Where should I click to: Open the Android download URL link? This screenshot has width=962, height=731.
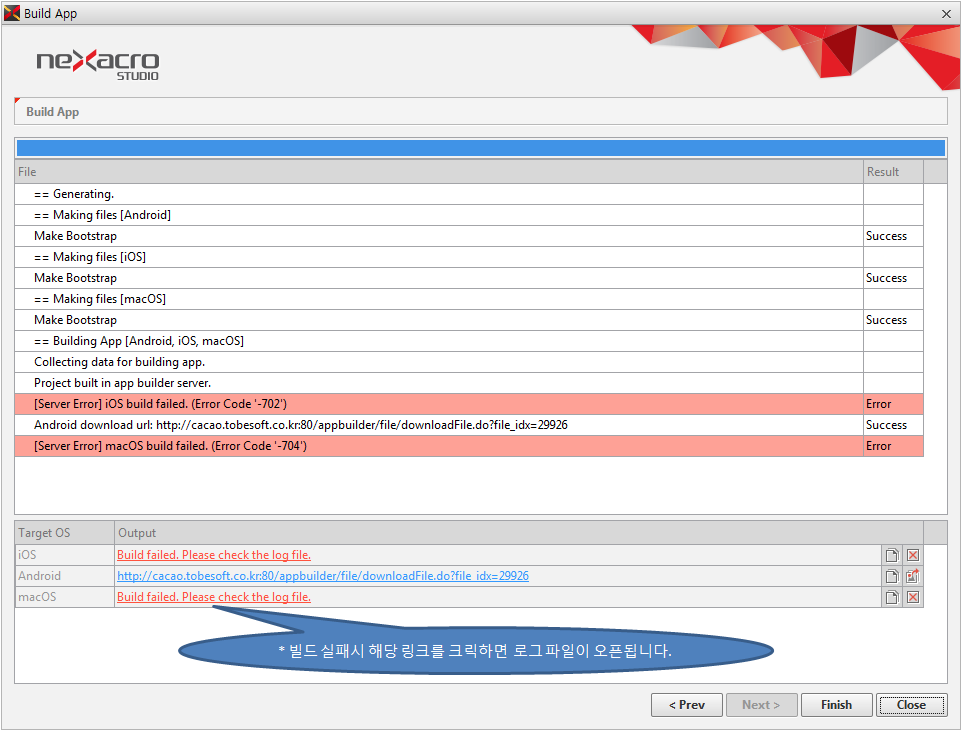pos(323,576)
